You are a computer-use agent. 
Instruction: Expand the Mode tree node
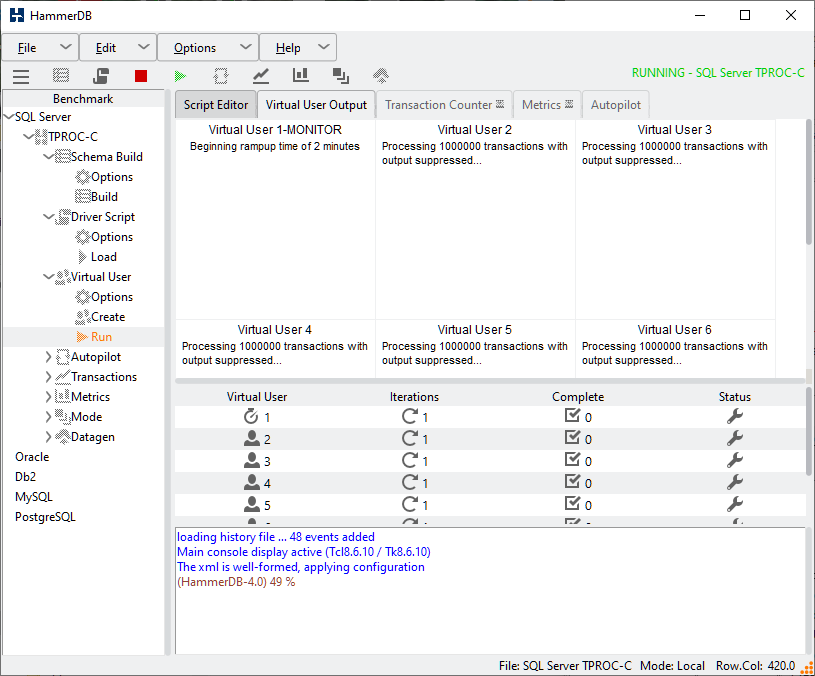[48, 417]
